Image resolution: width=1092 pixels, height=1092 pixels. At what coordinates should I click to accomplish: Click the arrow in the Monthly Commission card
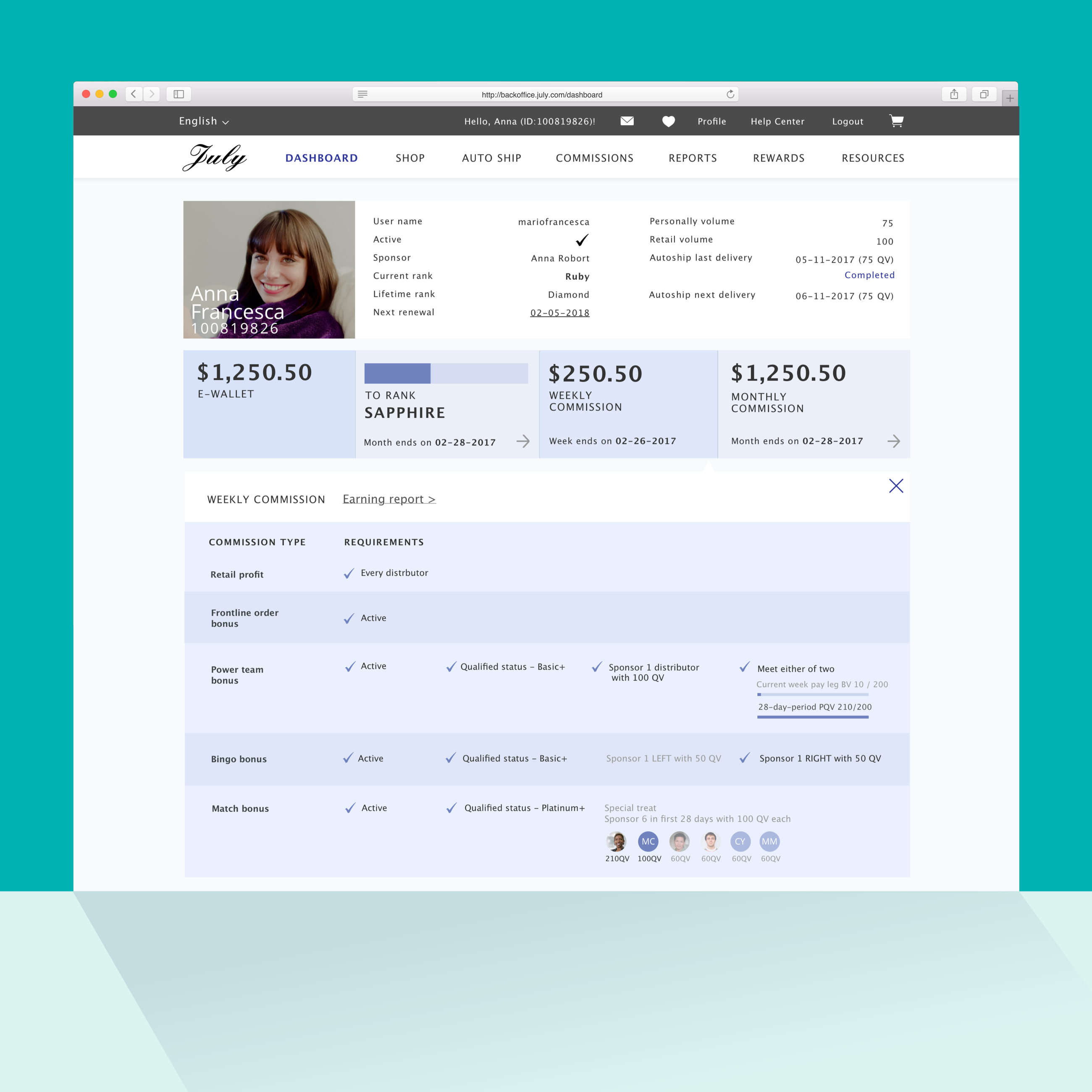tap(894, 441)
